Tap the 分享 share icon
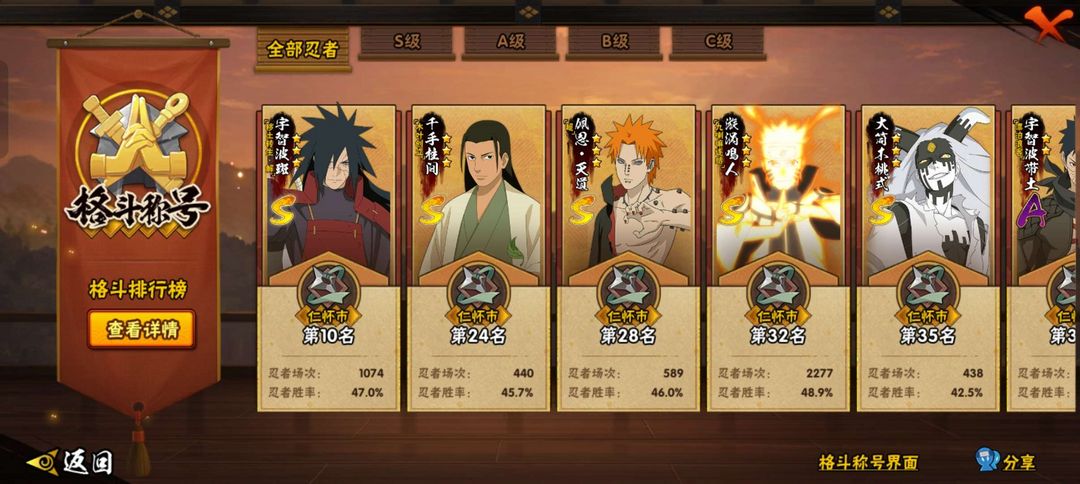The height and width of the screenshot is (484, 1080). pos(988,460)
